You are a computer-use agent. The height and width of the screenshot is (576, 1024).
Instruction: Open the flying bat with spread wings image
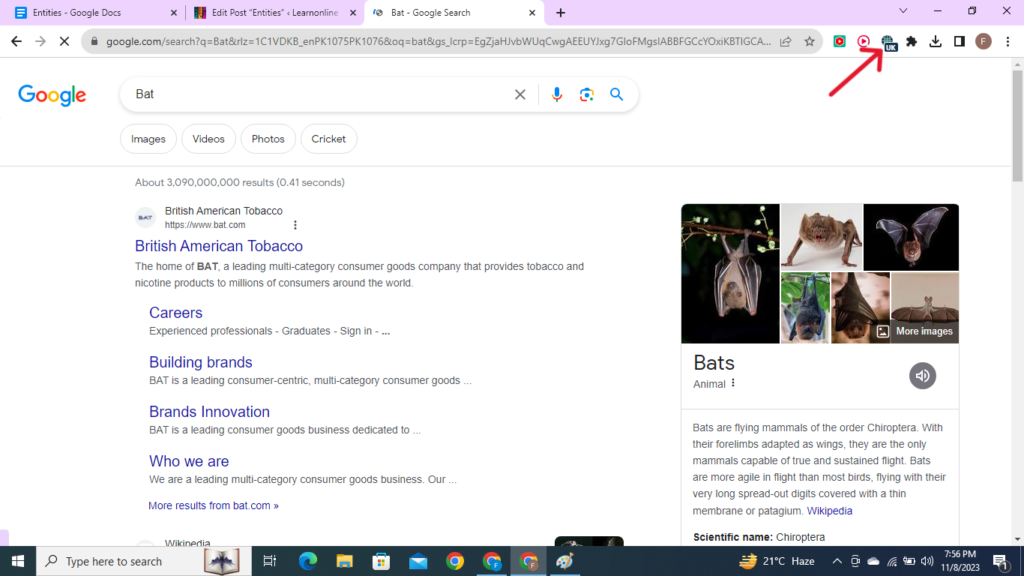point(911,236)
